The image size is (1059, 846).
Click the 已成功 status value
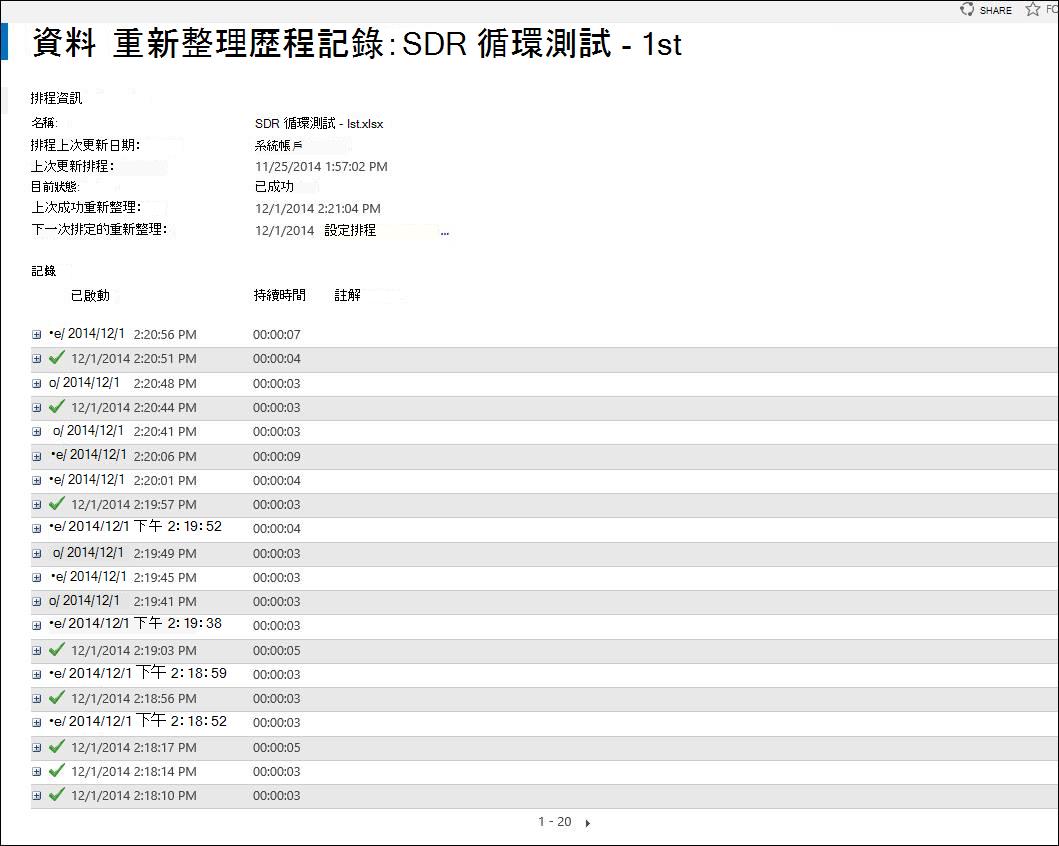point(274,186)
